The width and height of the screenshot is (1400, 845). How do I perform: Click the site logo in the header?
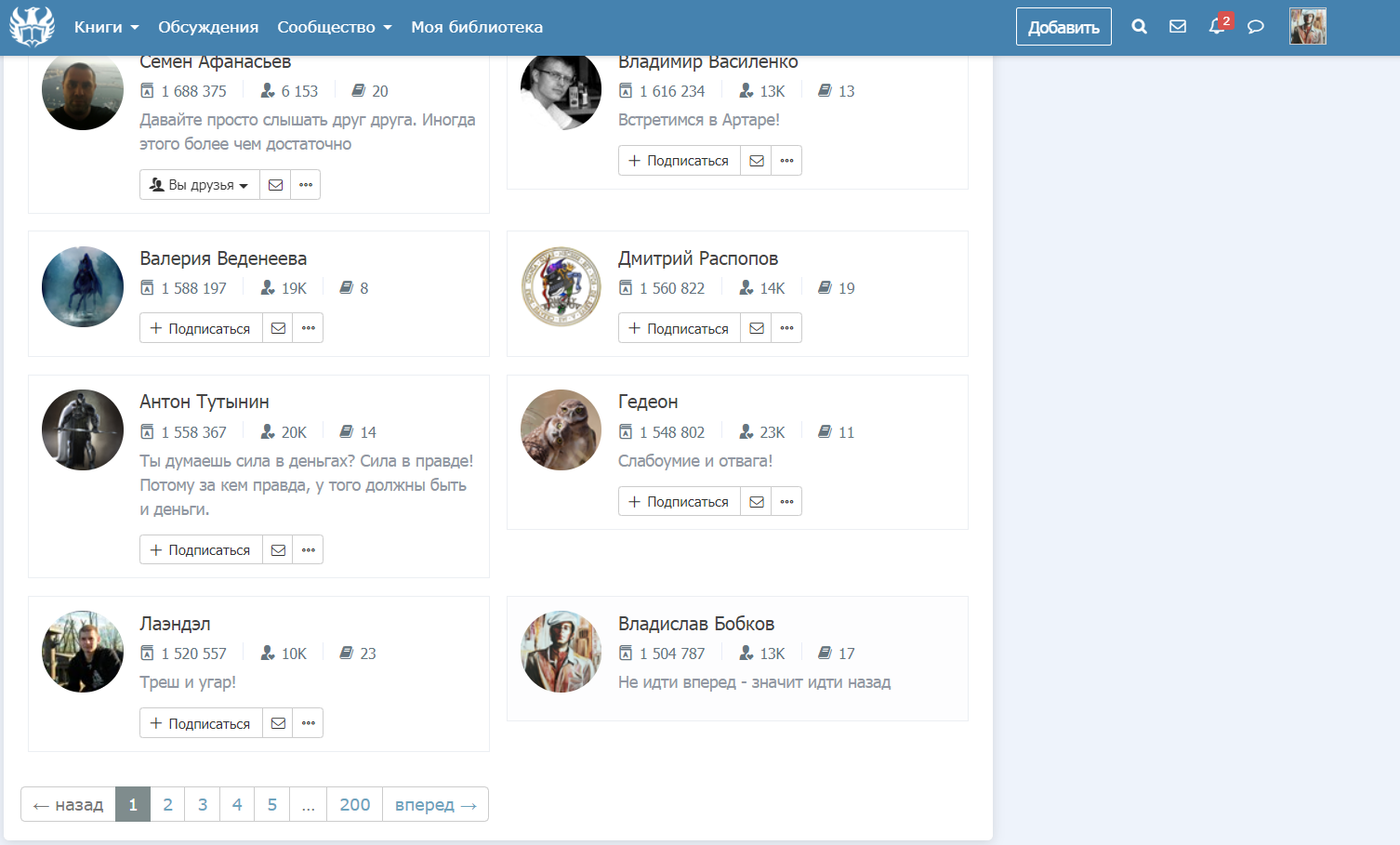[x=33, y=27]
